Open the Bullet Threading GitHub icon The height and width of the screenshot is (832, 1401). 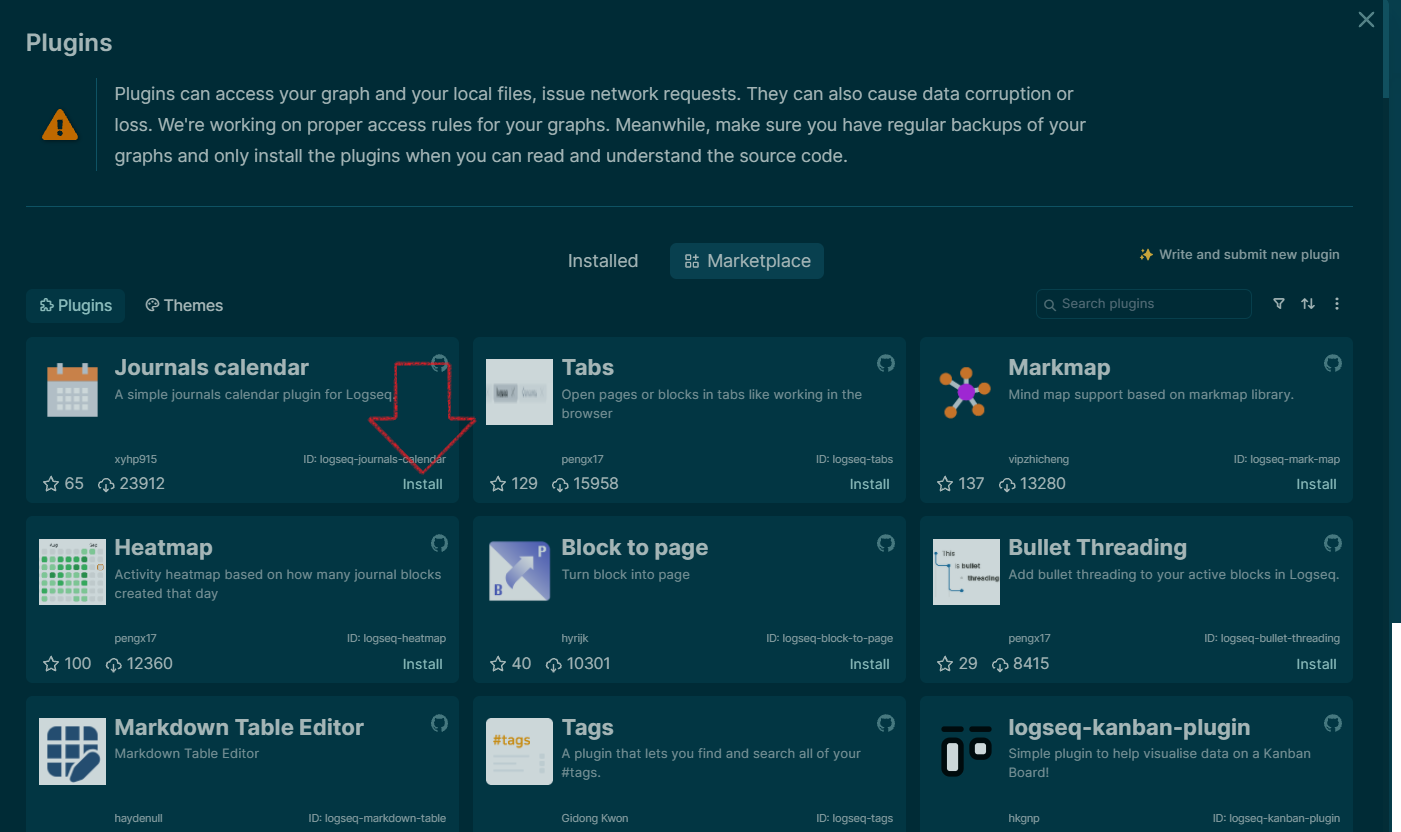click(x=1333, y=543)
